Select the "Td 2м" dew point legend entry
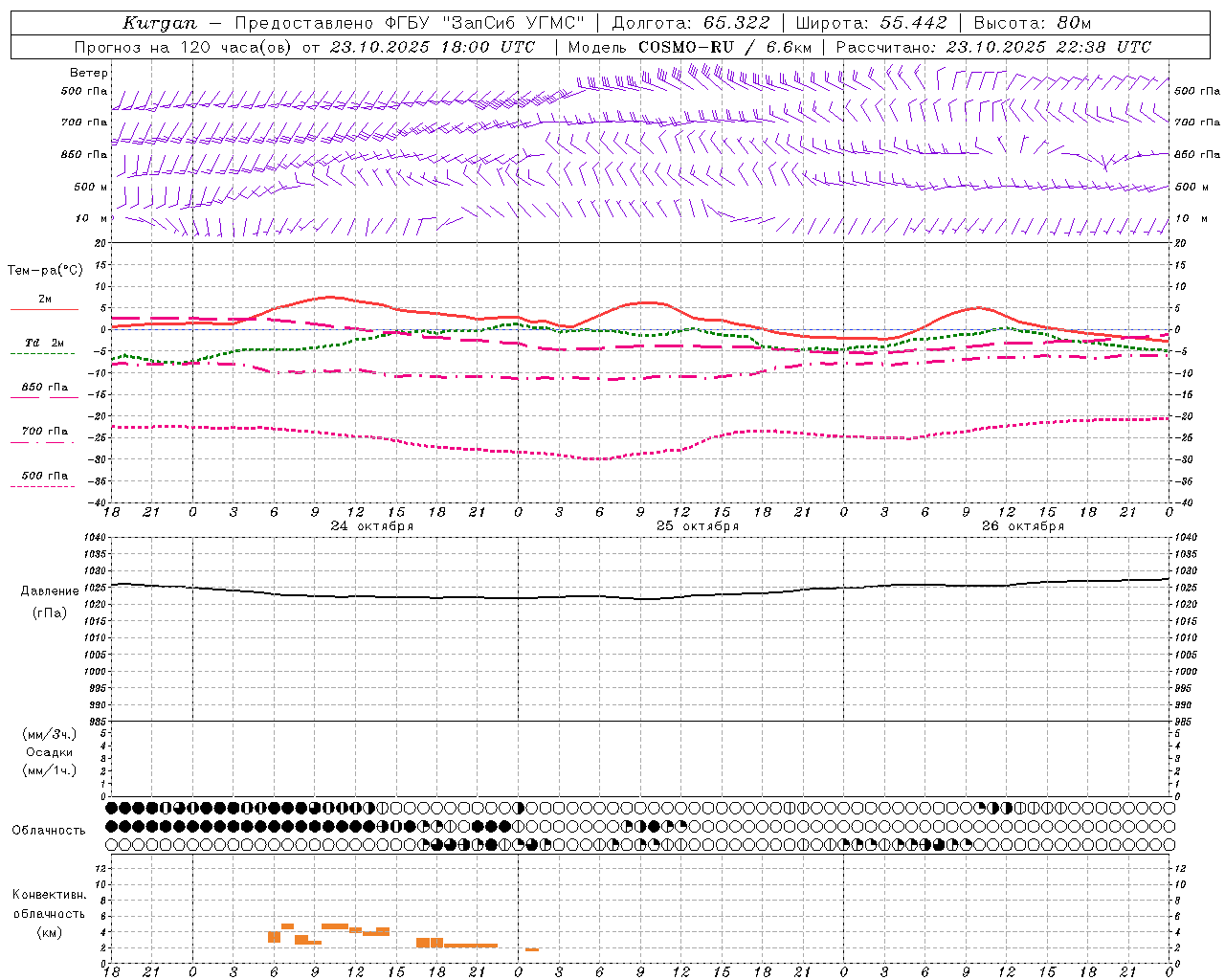 click(45, 343)
